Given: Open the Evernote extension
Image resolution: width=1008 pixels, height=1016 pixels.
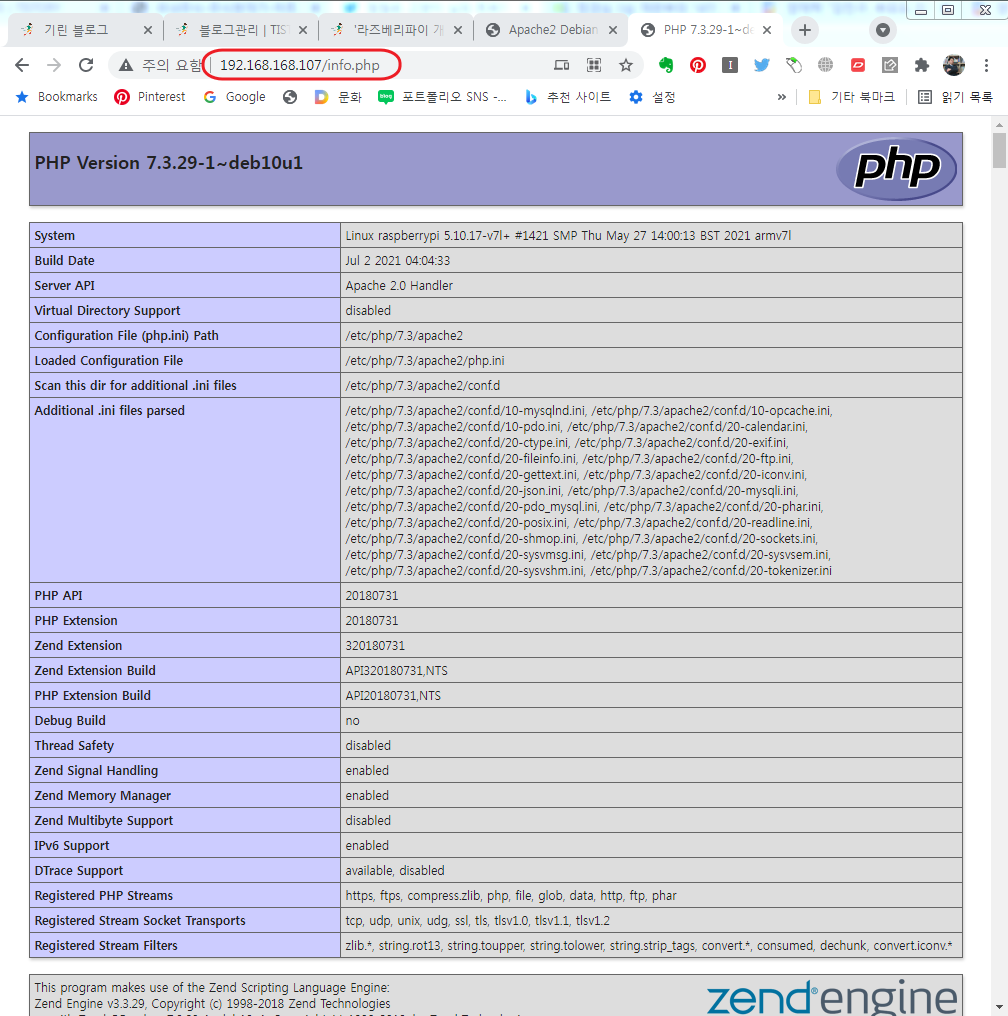Looking at the screenshot, I should (666, 65).
